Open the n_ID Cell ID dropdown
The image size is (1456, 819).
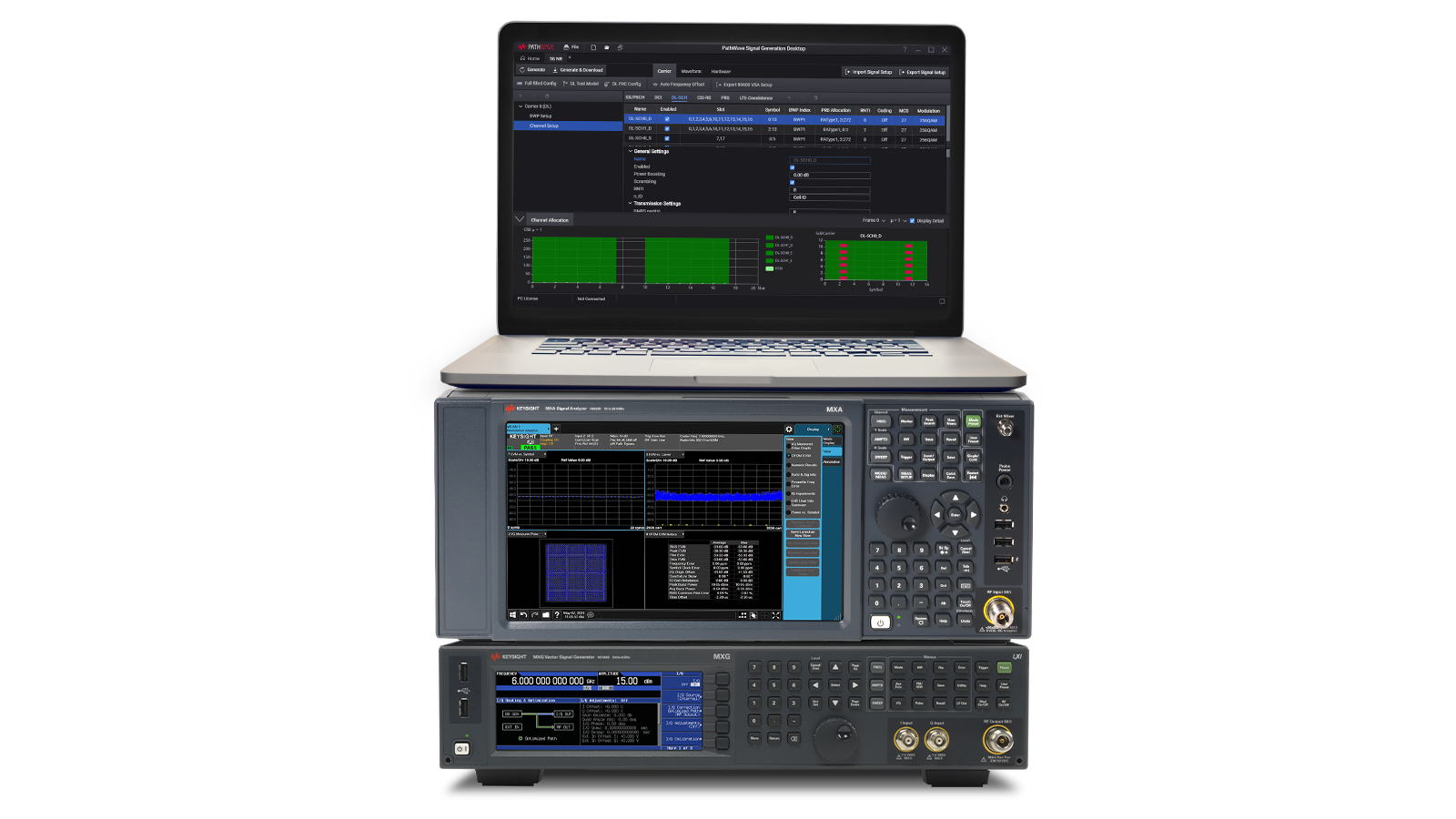[x=830, y=197]
